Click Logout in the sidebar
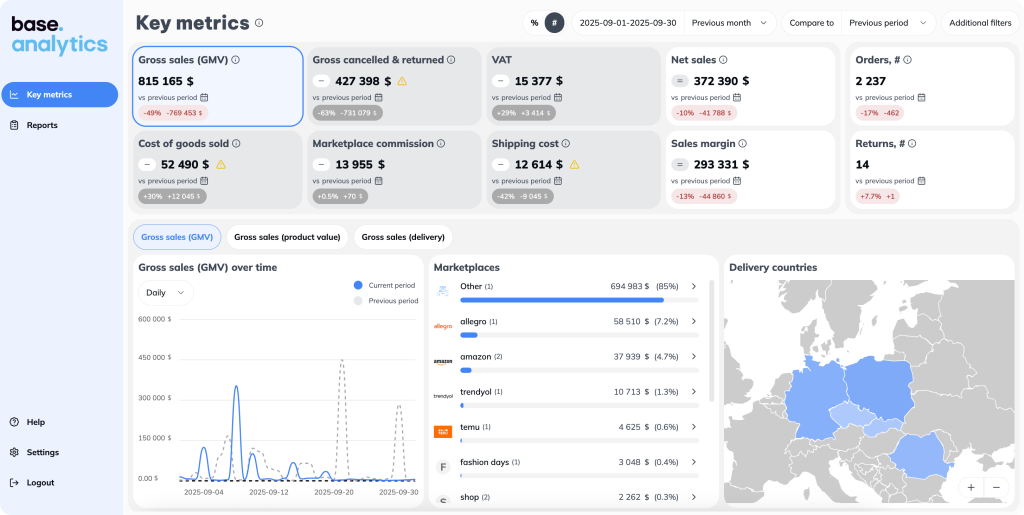 click(x=40, y=482)
